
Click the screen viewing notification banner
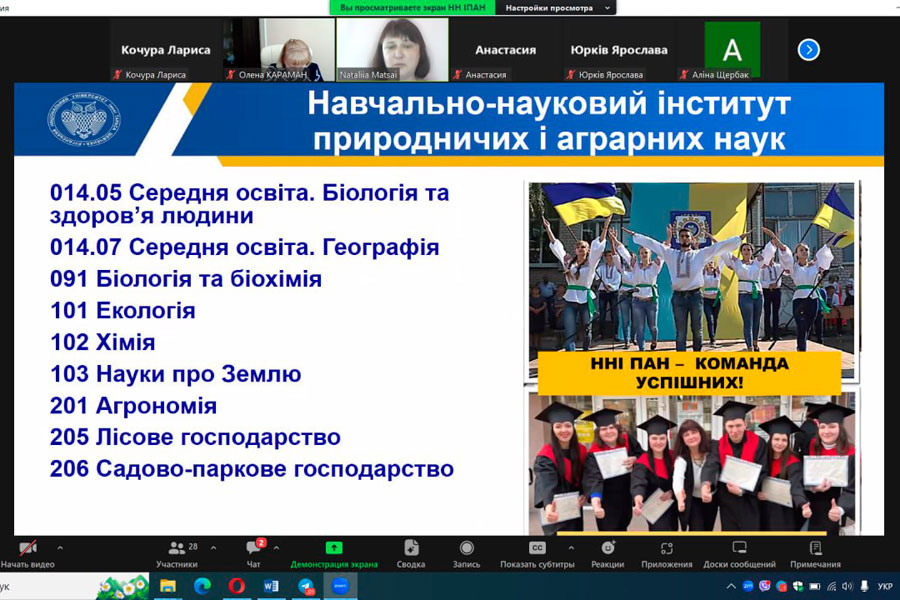(x=412, y=8)
